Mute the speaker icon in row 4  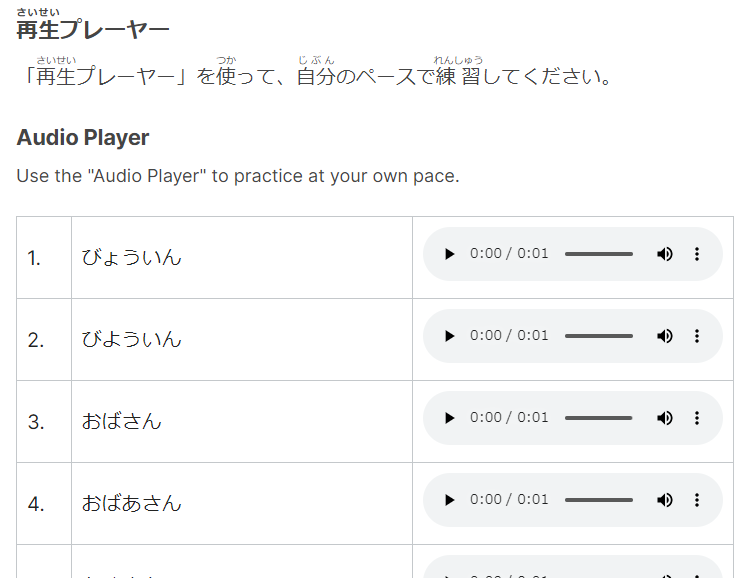(x=665, y=500)
